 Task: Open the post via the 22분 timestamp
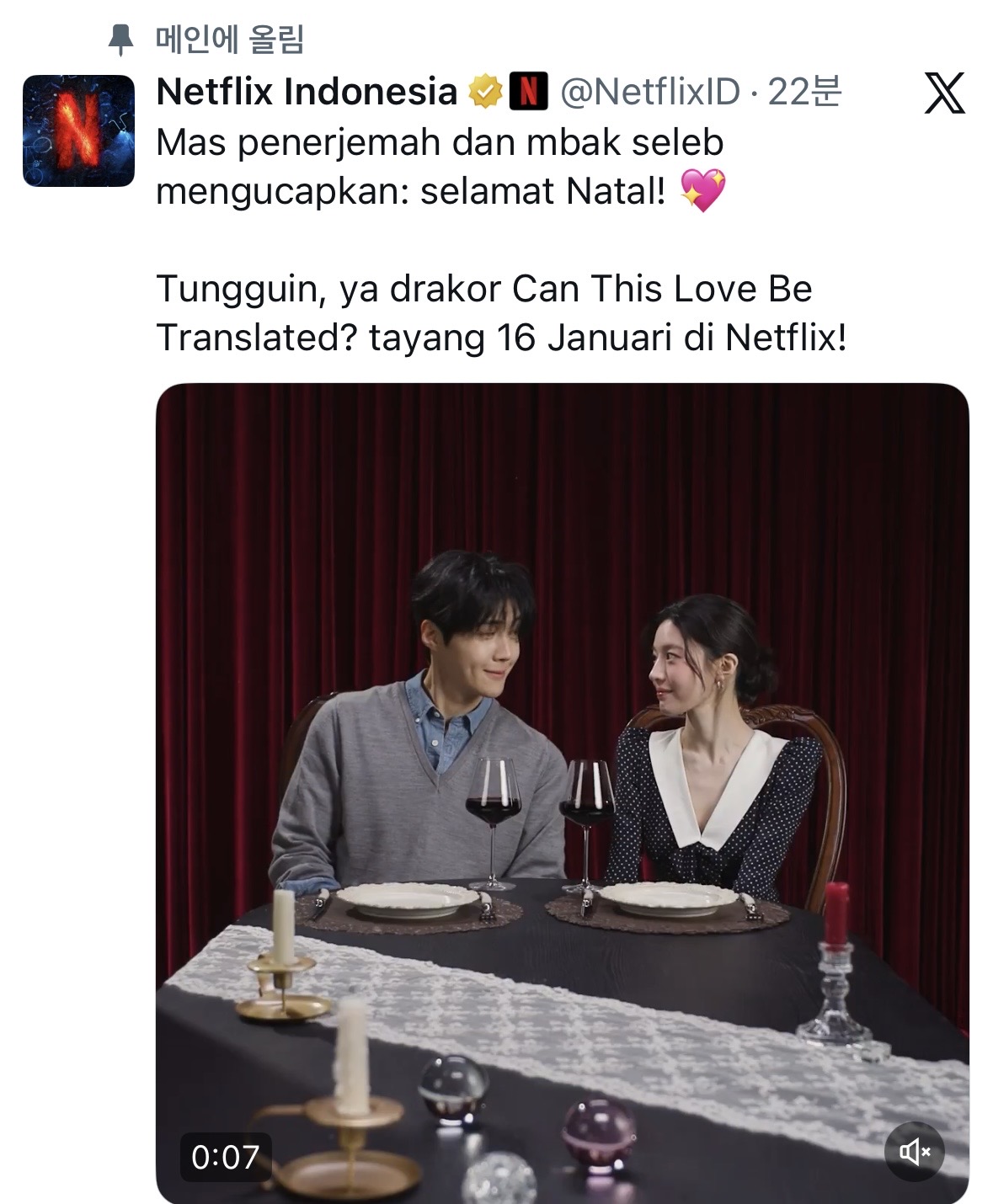(804, 92)
